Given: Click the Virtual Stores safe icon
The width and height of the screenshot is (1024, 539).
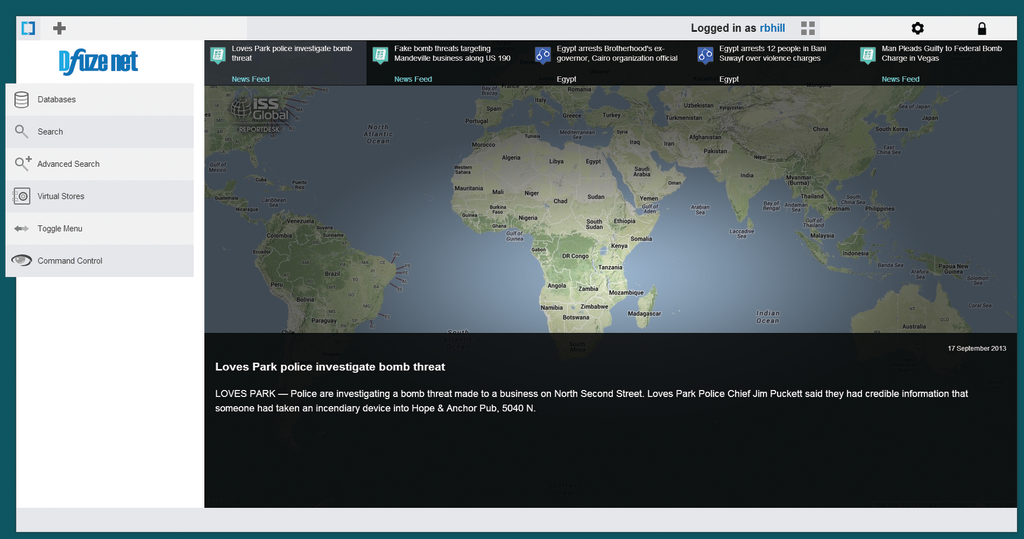Looking at the screenshot, I should point(21,196).
